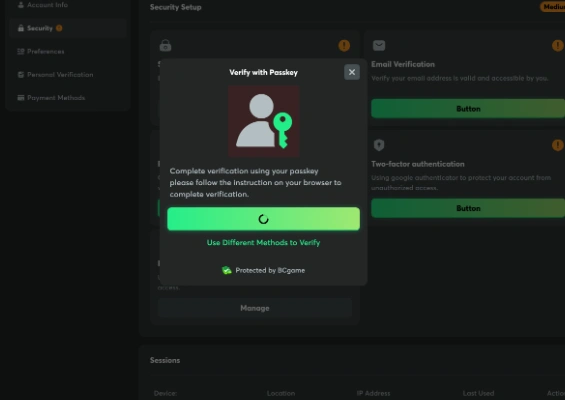
Task: Click orange warning icon beside padlock card
Action: click(344, 45)
